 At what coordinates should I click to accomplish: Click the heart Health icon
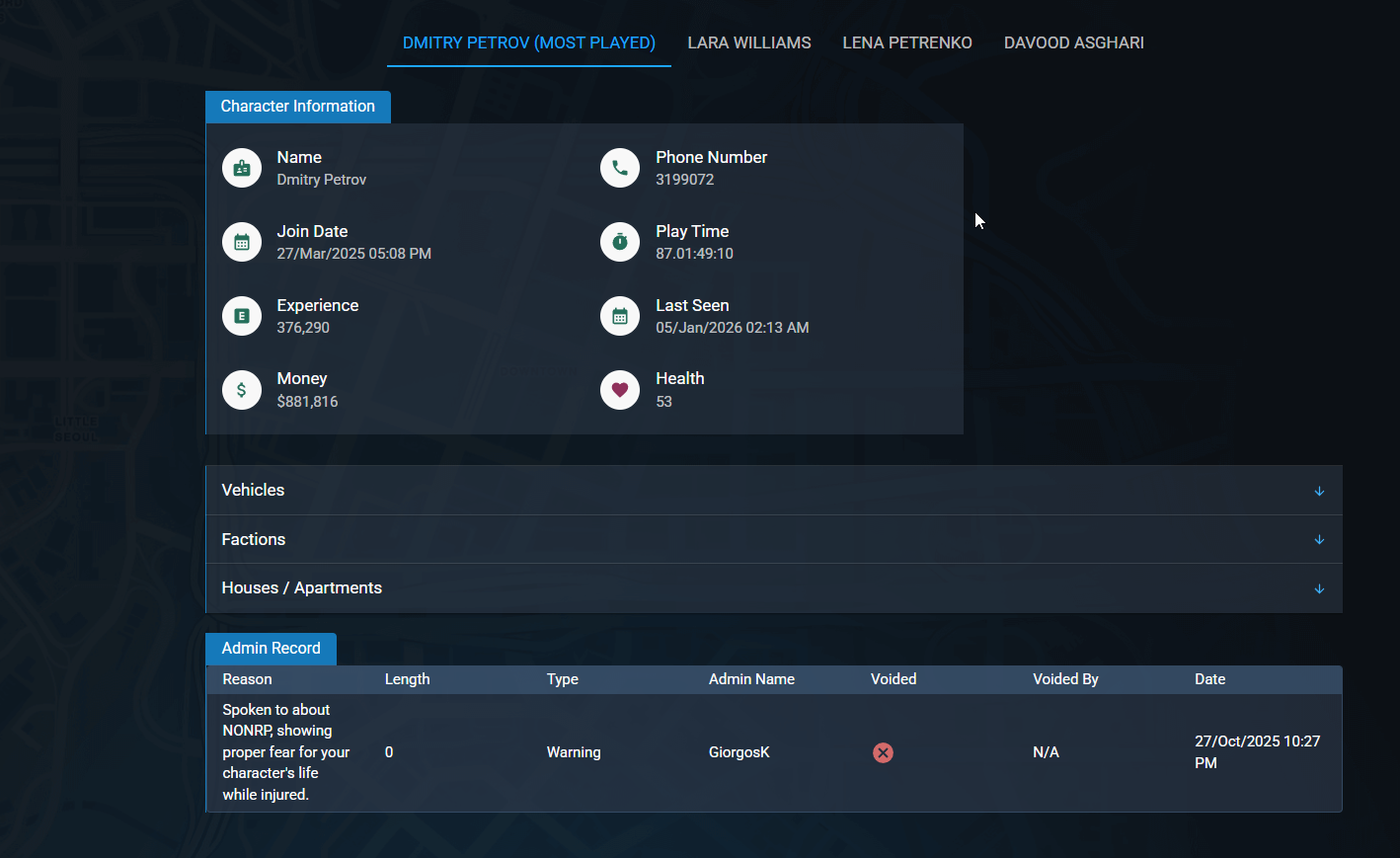click(x=620, y=390)
